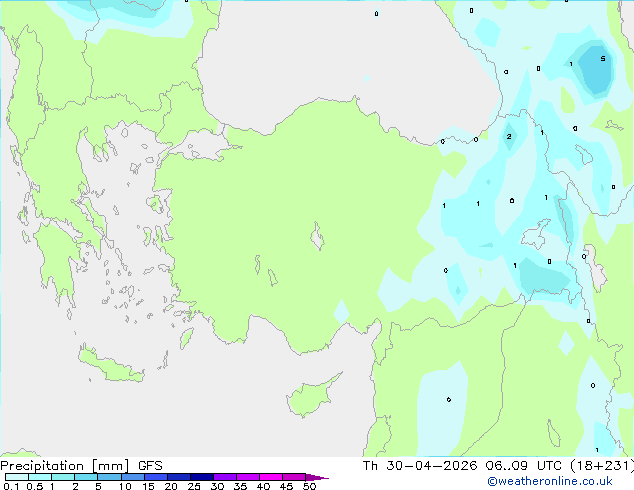Select the 0.5–1 mm legend swatch
The image size is (634, 490).
[x=40, y=477]
